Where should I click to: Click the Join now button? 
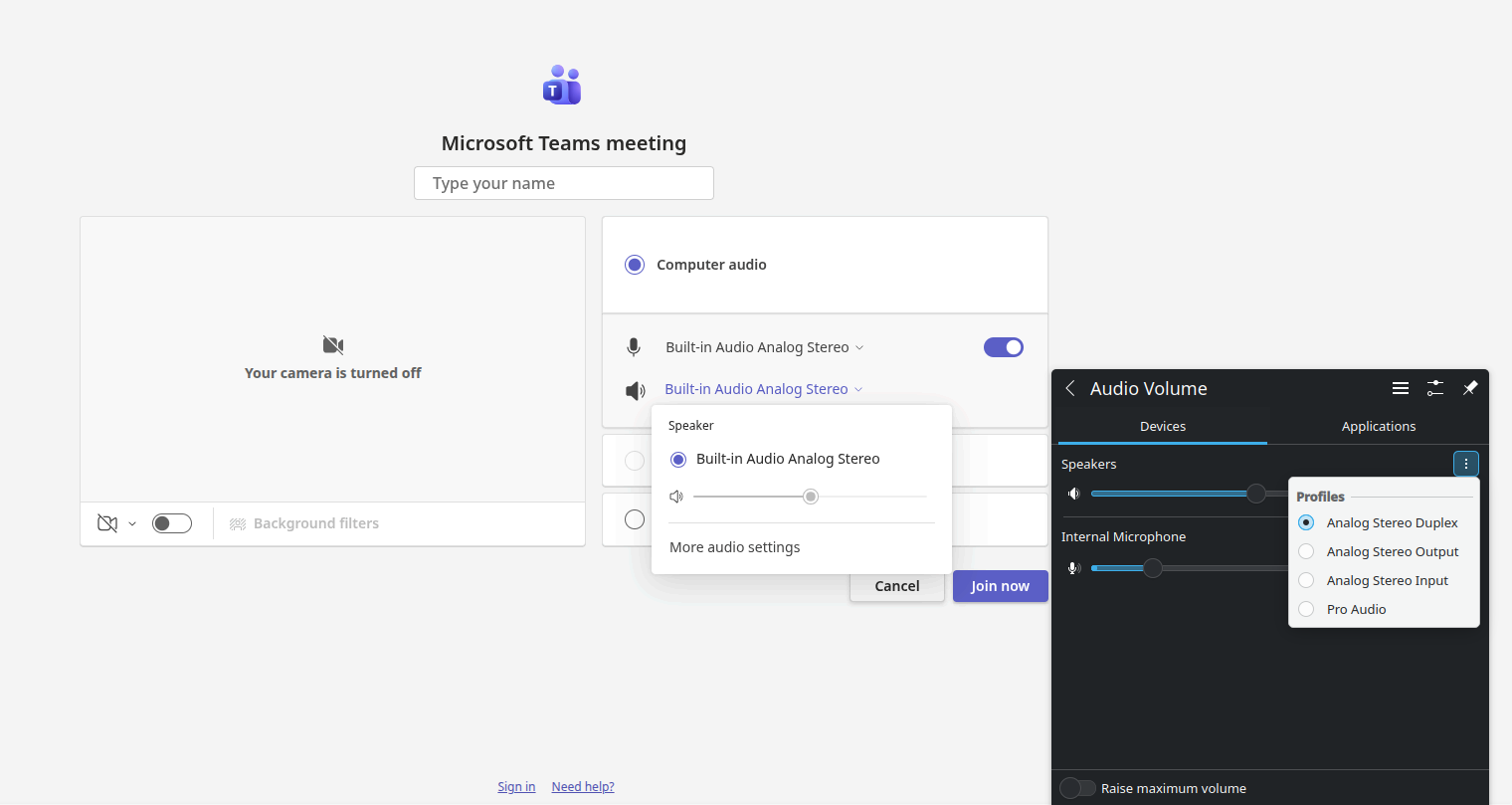click(x=1001, y=586)
